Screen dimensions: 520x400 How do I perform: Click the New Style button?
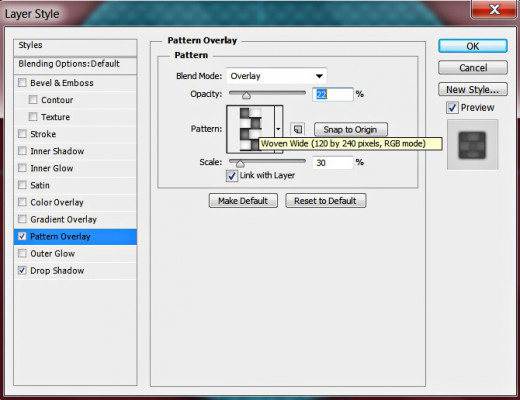tap(473, 89)
